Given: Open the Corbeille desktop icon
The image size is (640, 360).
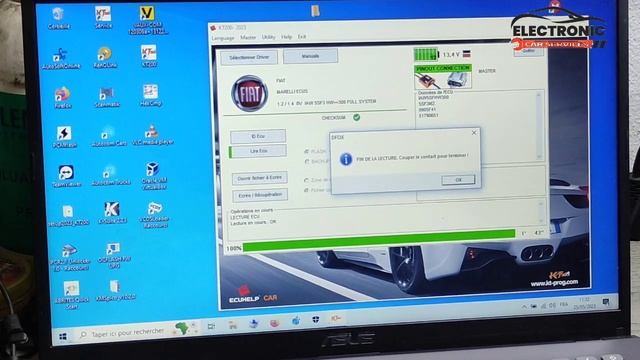Looking at the screenshot, I should (59, 18).
